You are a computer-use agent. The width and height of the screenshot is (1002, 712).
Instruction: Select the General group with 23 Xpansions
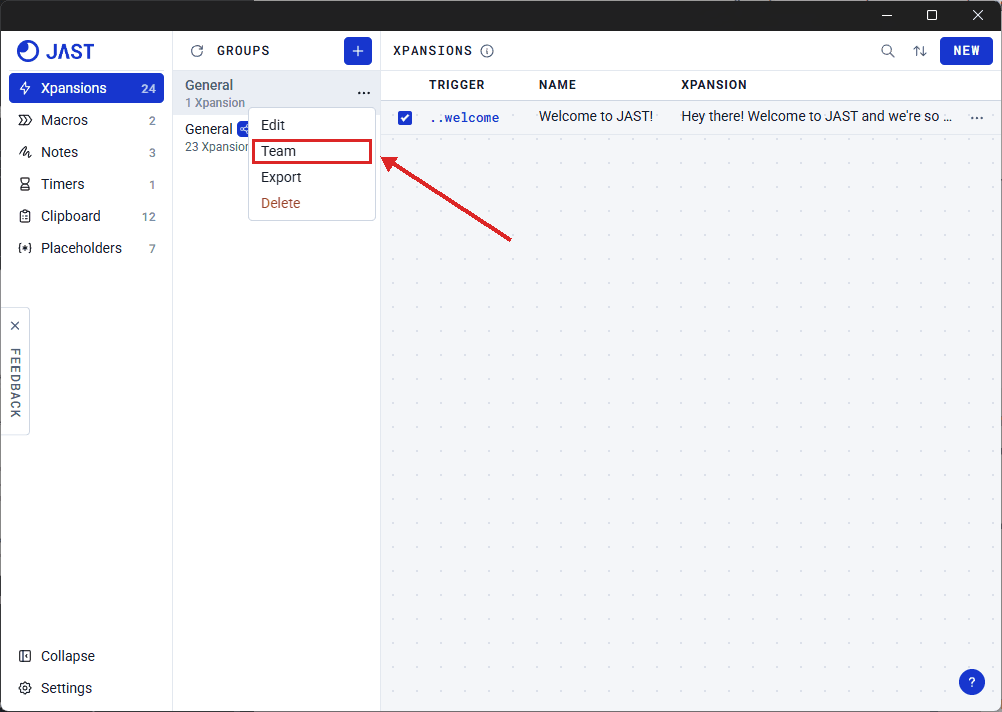211,137
